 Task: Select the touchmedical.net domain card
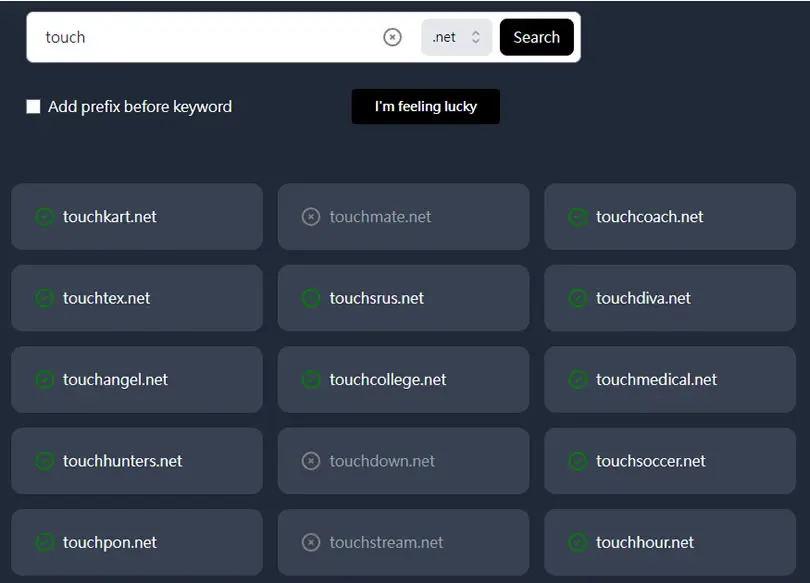(x=670, y=380)
